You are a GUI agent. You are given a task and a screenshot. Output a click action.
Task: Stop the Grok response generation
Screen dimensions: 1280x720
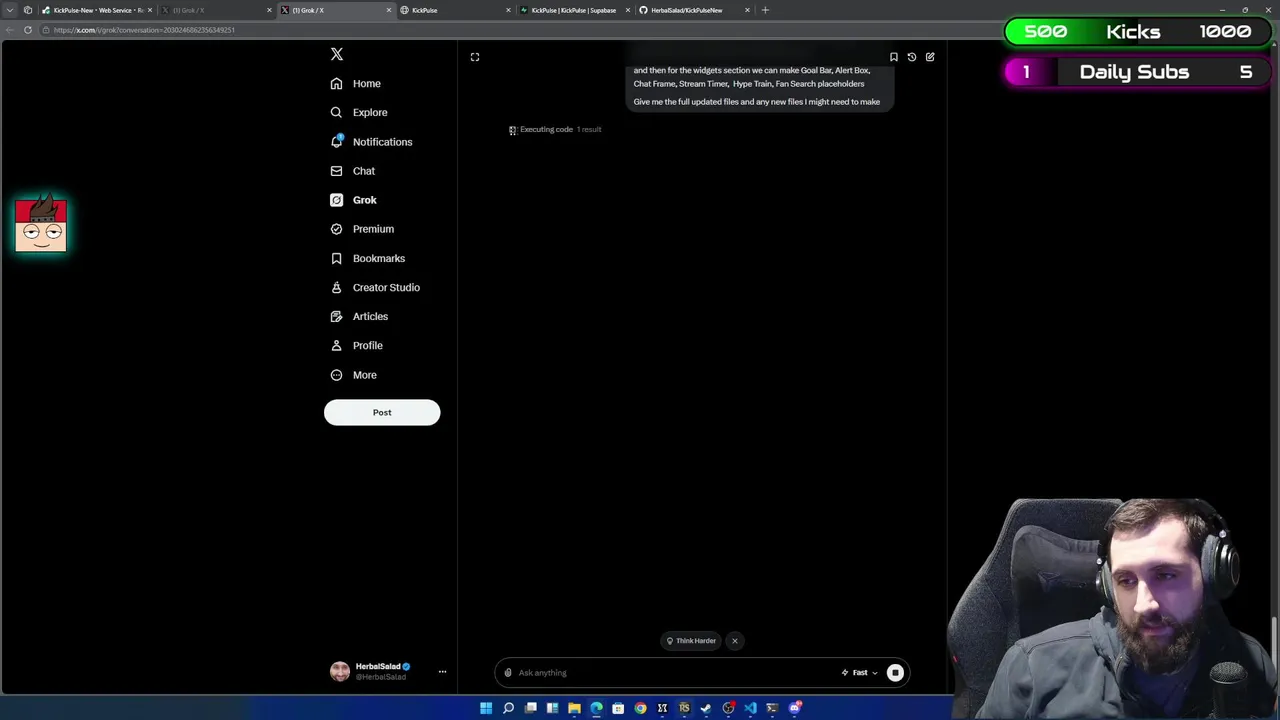[895, 673]
